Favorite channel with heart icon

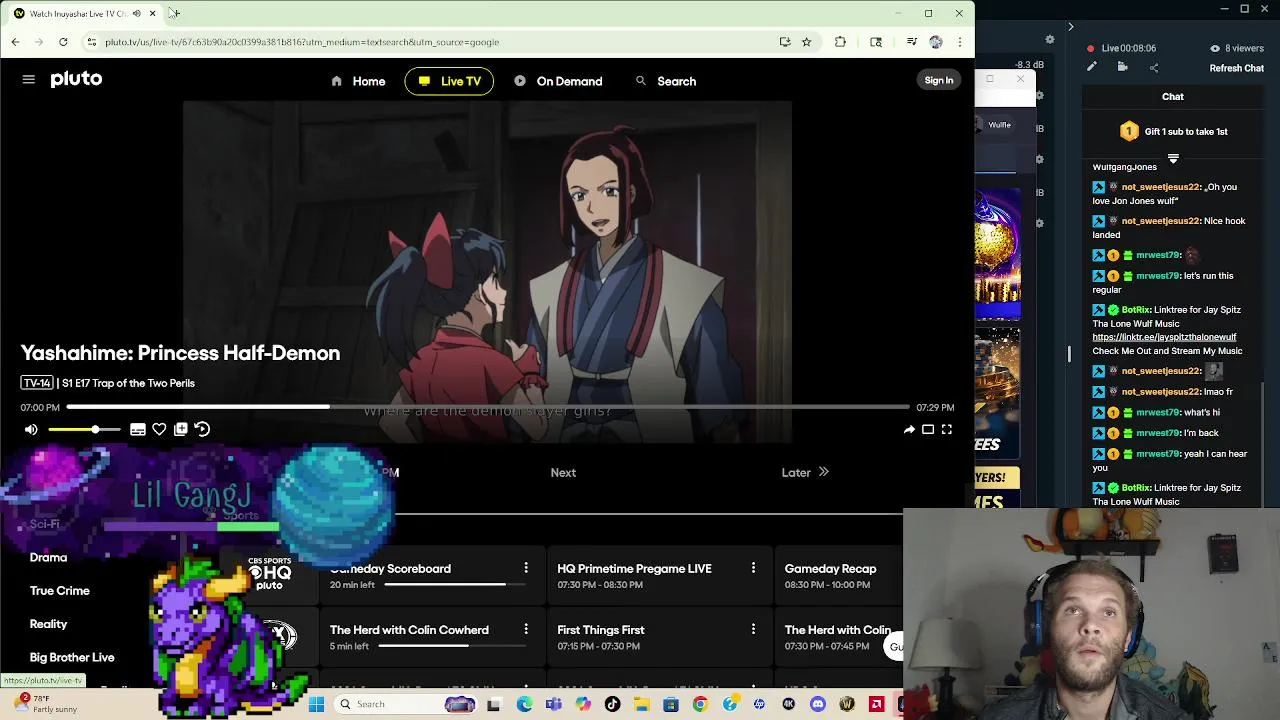159,429
